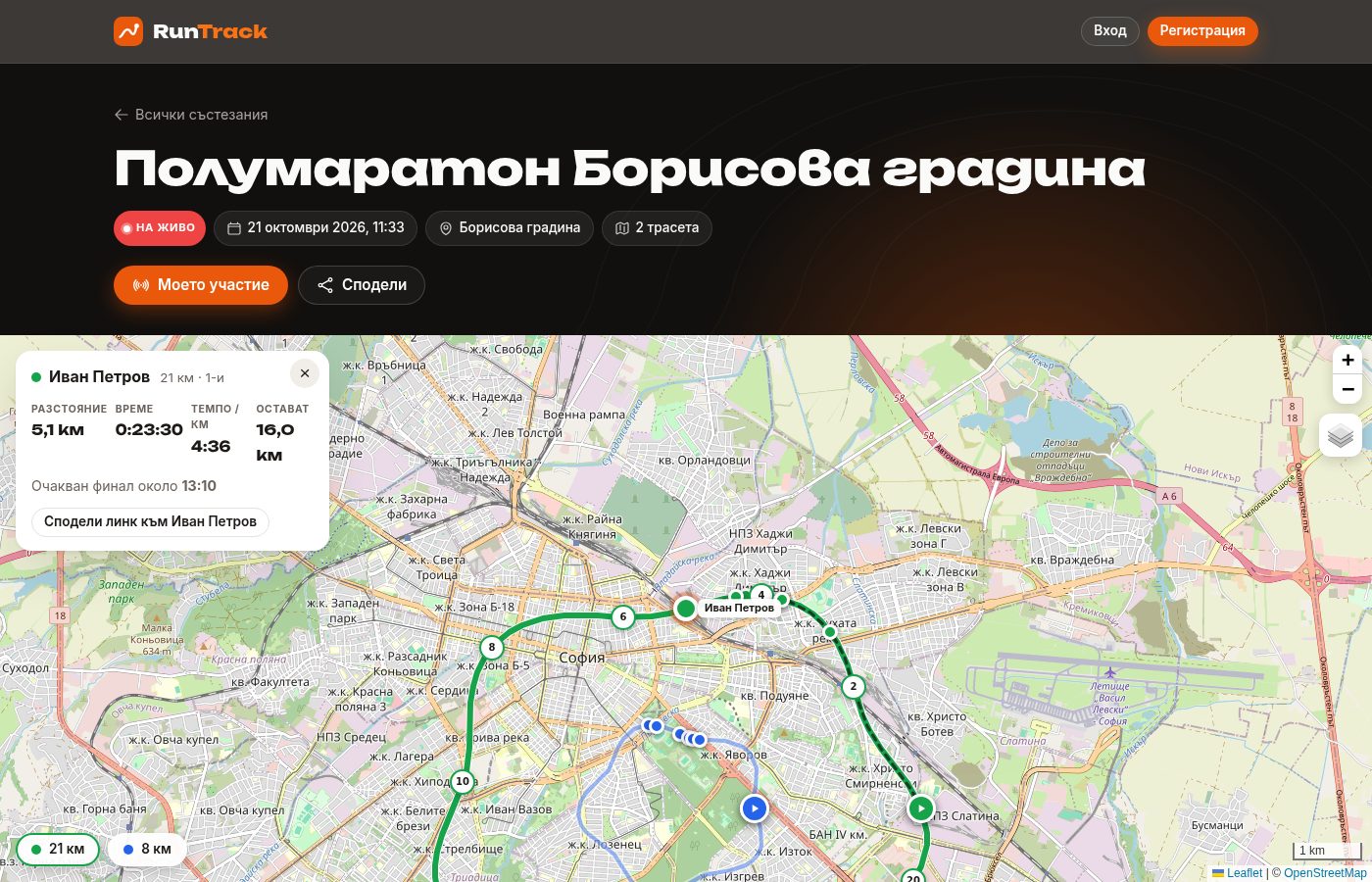Toggle the 21 км route filter
Viewport: 1372px width, 882px height.
click(x=58, y=849)
